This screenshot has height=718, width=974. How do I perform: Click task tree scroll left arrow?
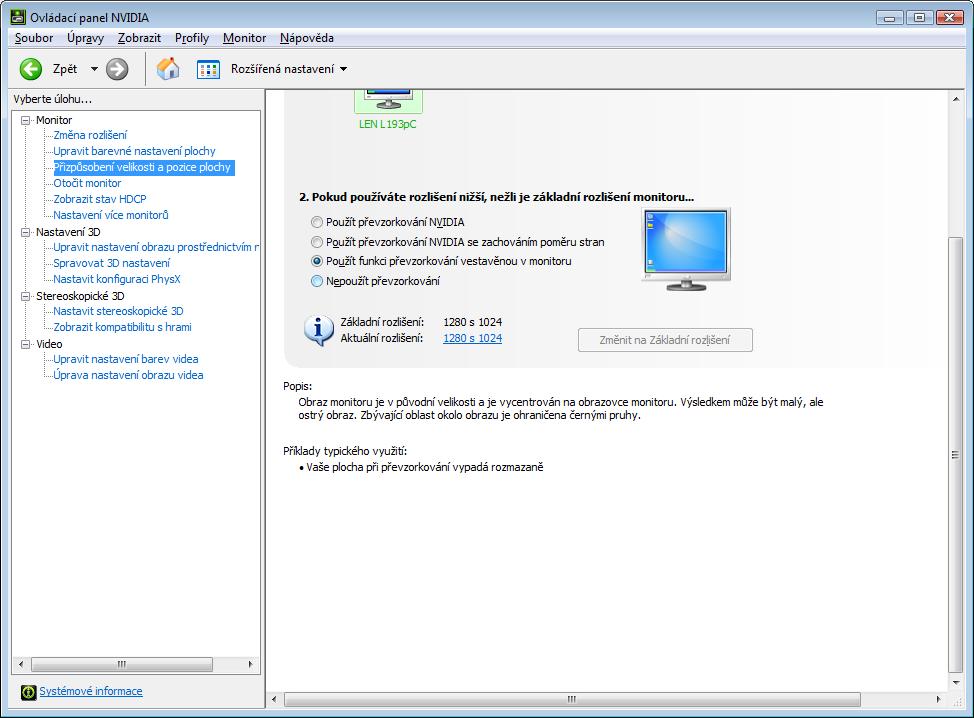pos(21,665)
